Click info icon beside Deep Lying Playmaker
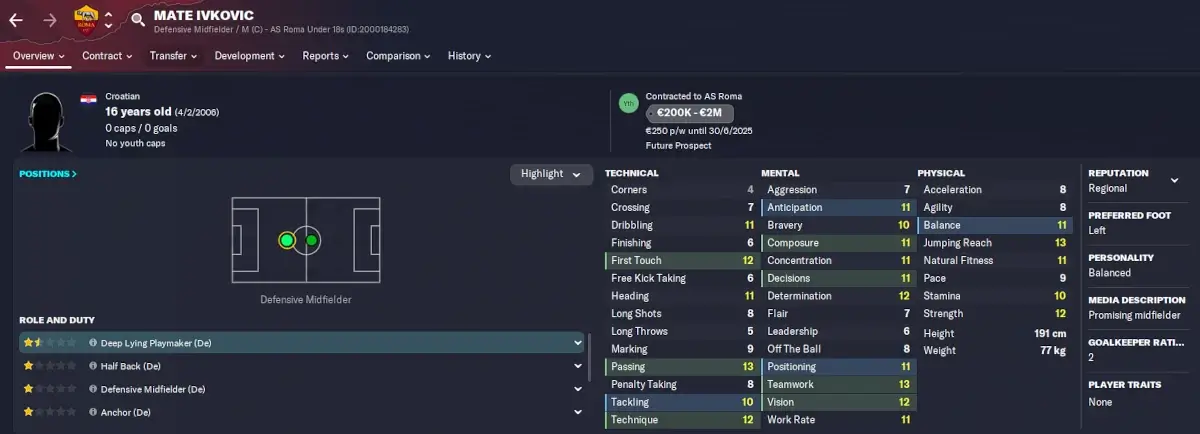 coord(93,343)
